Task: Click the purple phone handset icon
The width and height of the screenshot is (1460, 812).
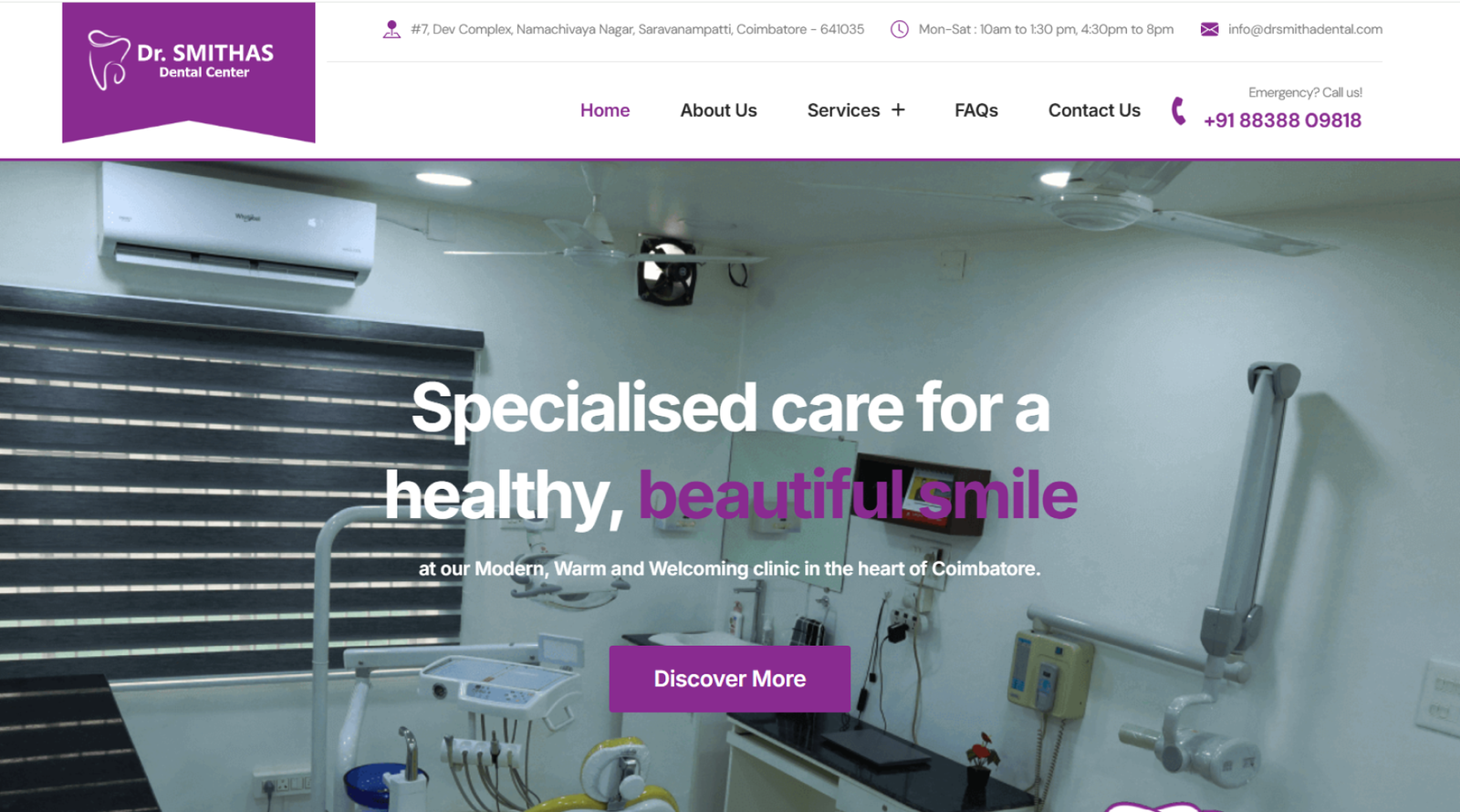Action: point(1179,111)
